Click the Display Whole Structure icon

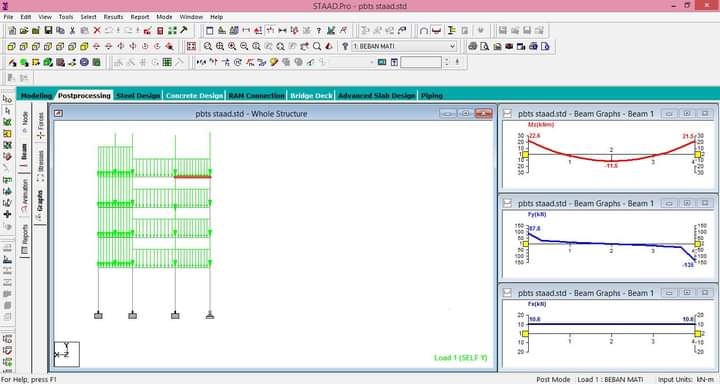pyautogui.click(x=191, y=46)
